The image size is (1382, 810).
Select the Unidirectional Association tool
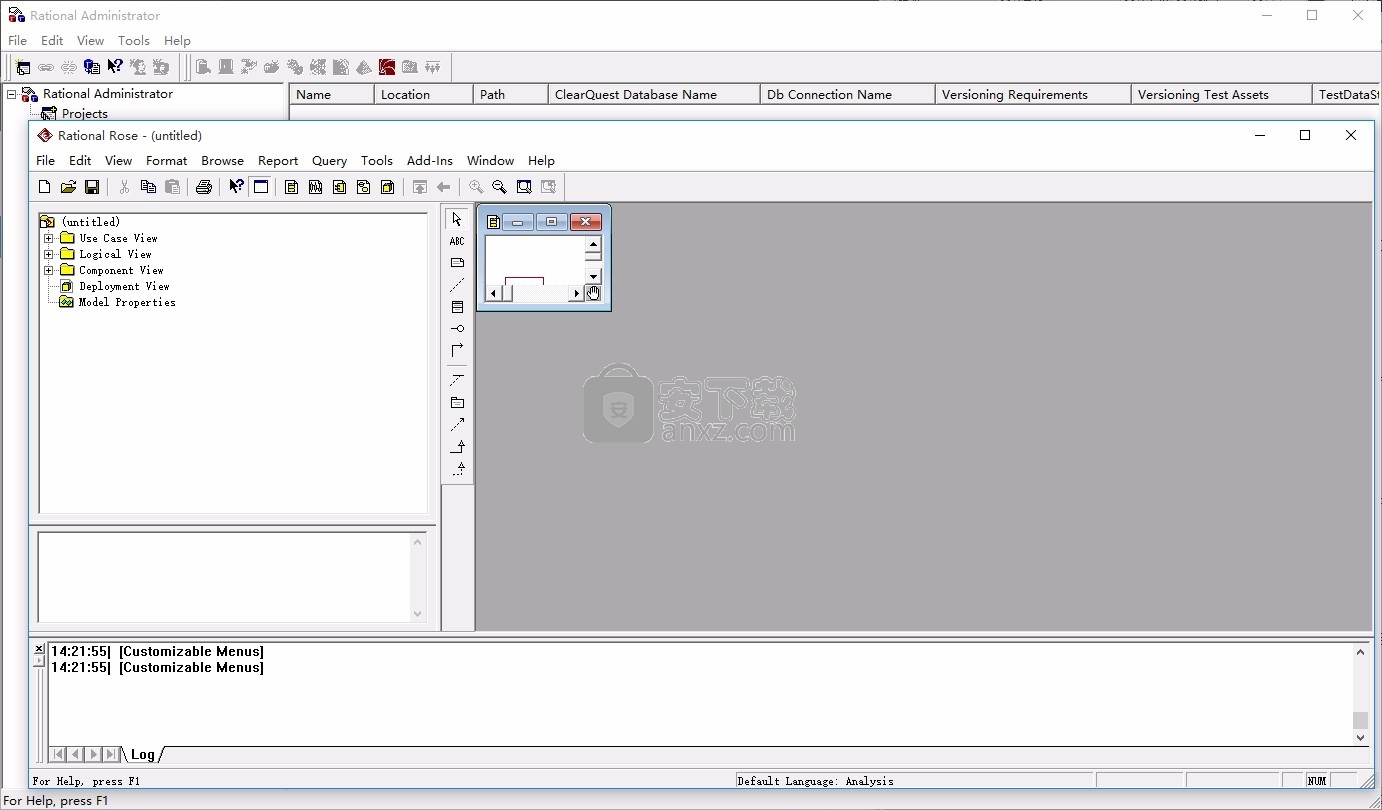(457, 351)
